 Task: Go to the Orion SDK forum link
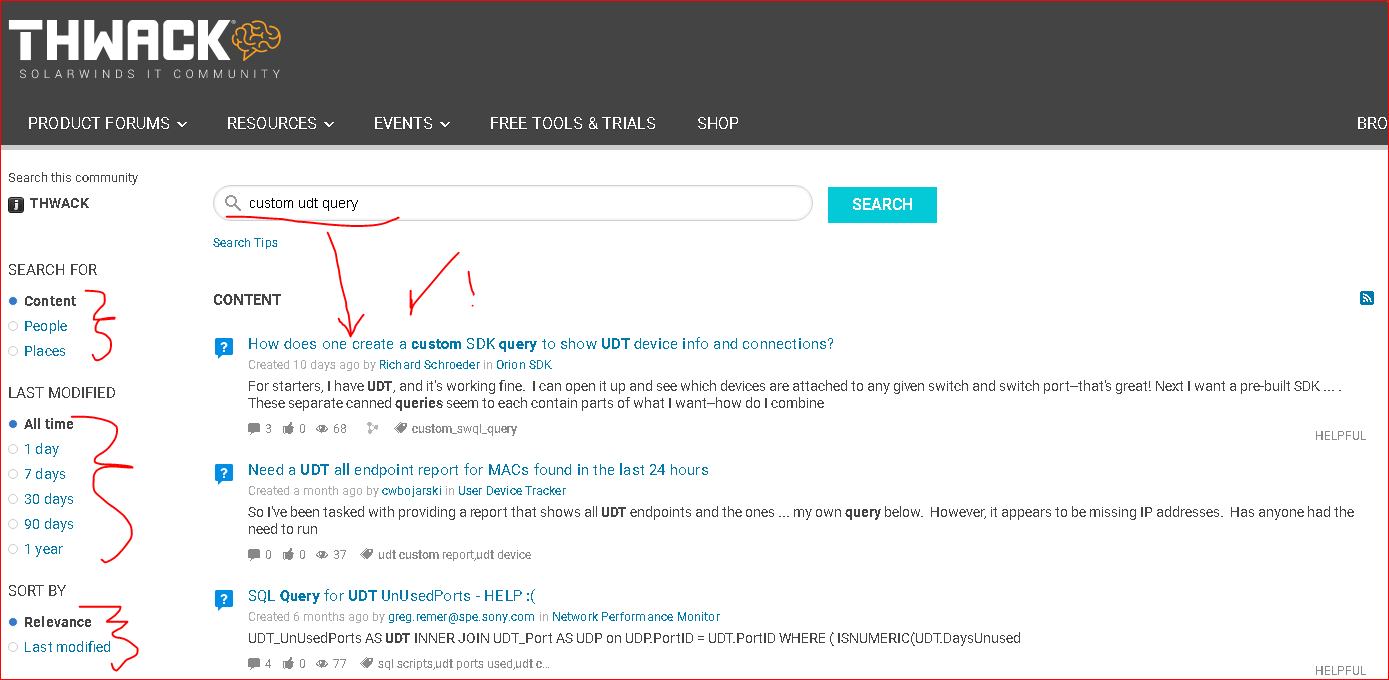pyautogui.click(x=524, y=365)
